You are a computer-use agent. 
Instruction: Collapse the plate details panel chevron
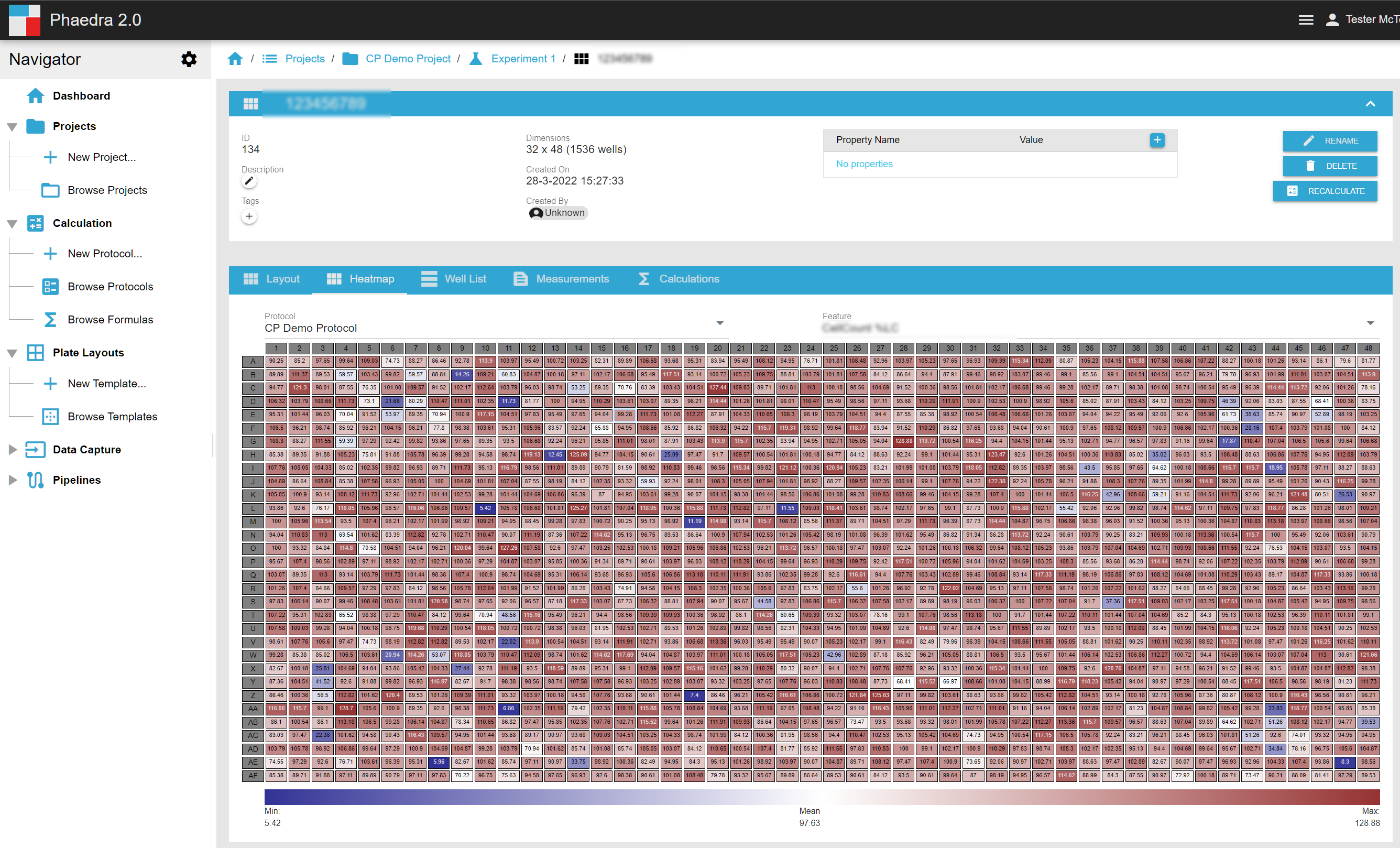(1370, 103)
